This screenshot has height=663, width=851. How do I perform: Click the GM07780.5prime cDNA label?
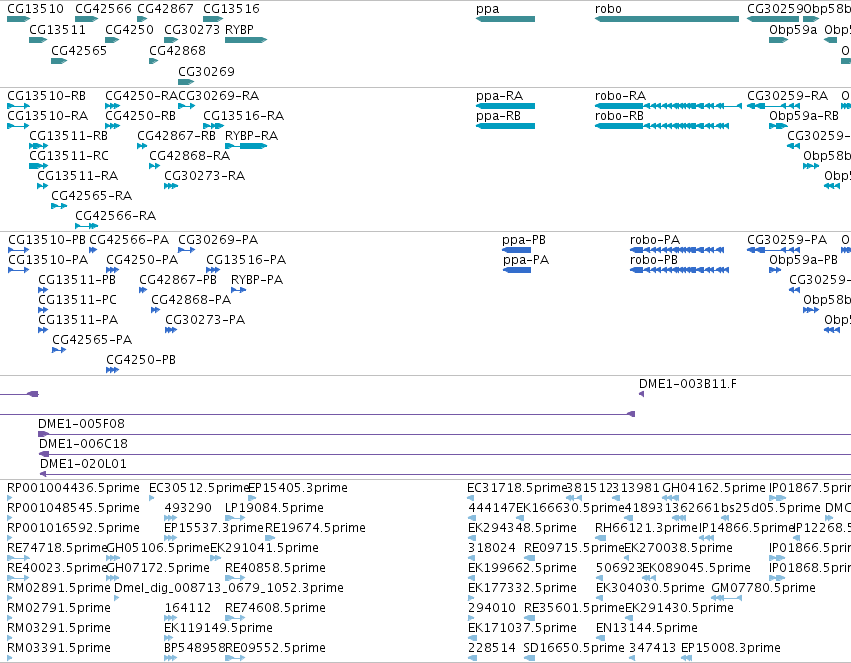tap(763, 588)
